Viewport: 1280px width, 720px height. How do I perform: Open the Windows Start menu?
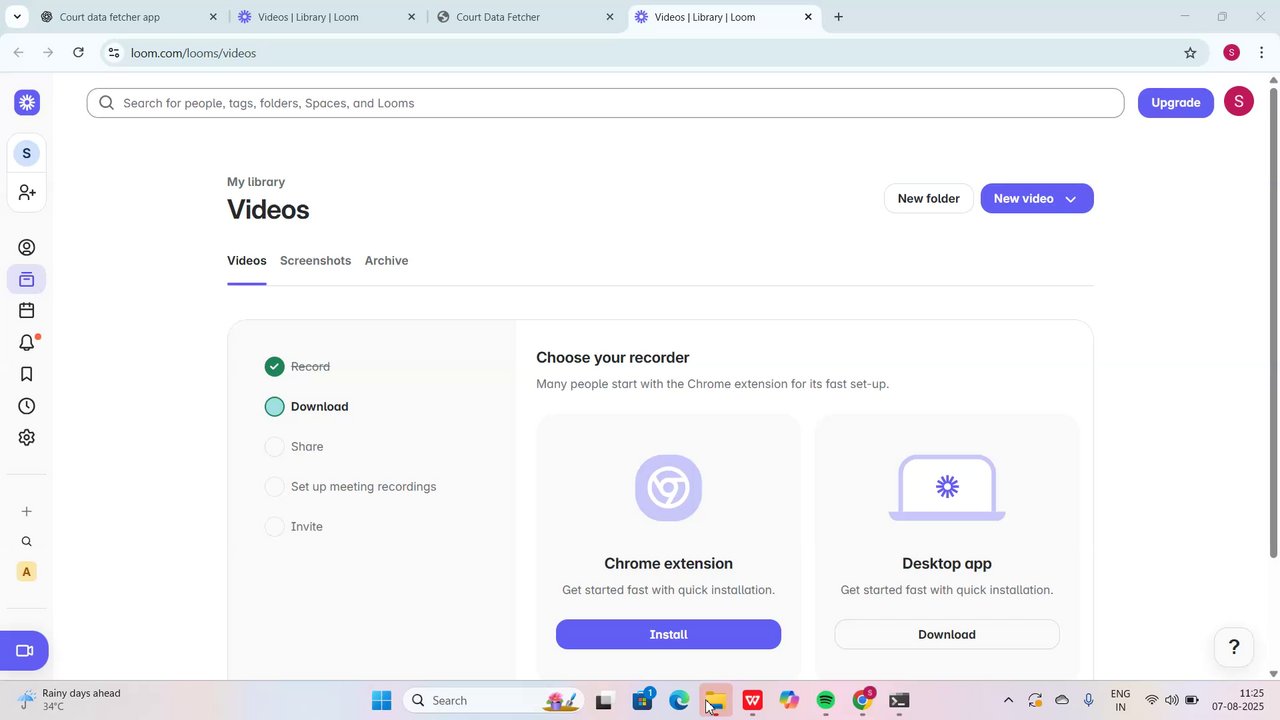click(x=381, y=700)
